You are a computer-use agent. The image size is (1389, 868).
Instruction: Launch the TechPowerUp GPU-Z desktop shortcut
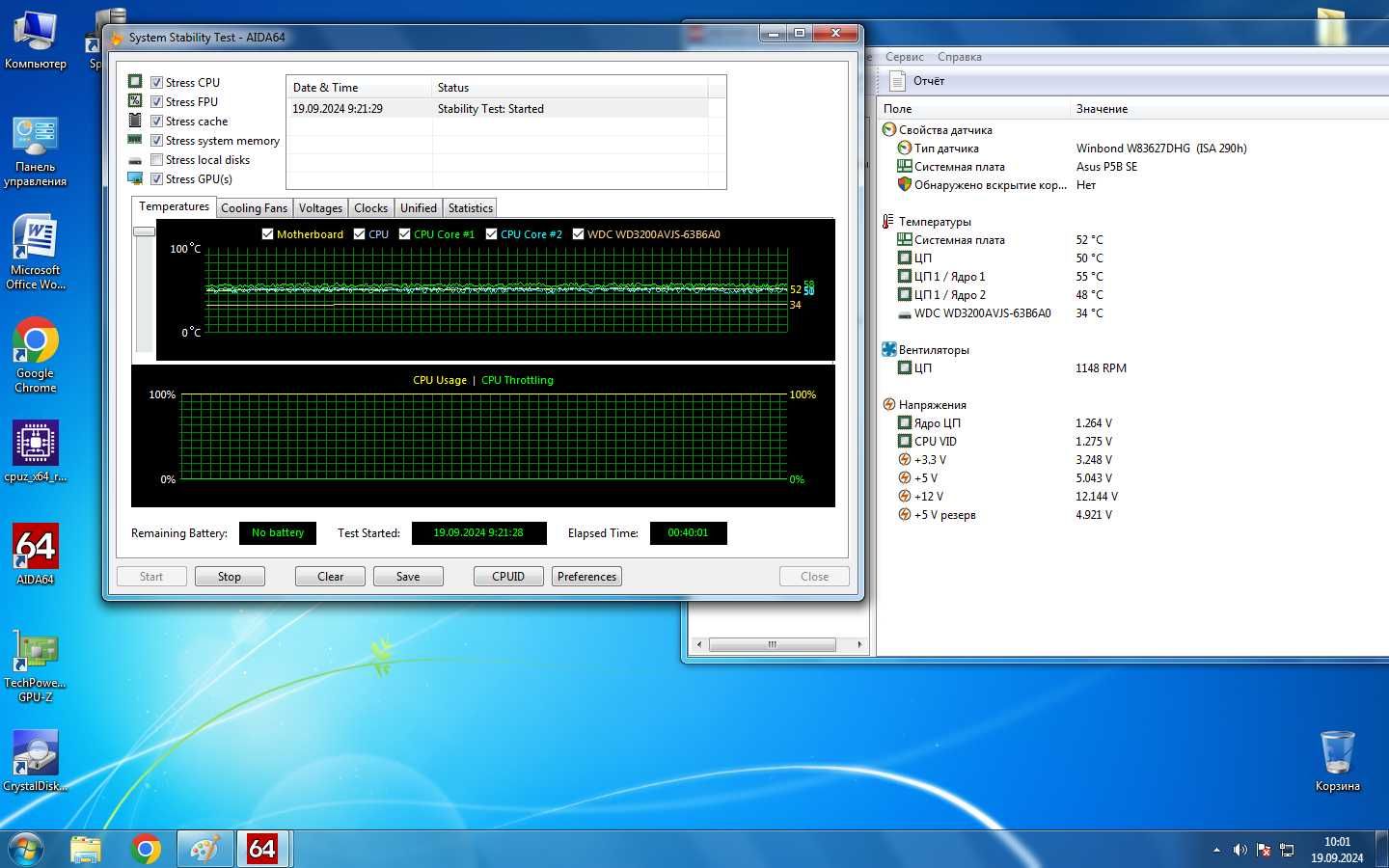36,665
